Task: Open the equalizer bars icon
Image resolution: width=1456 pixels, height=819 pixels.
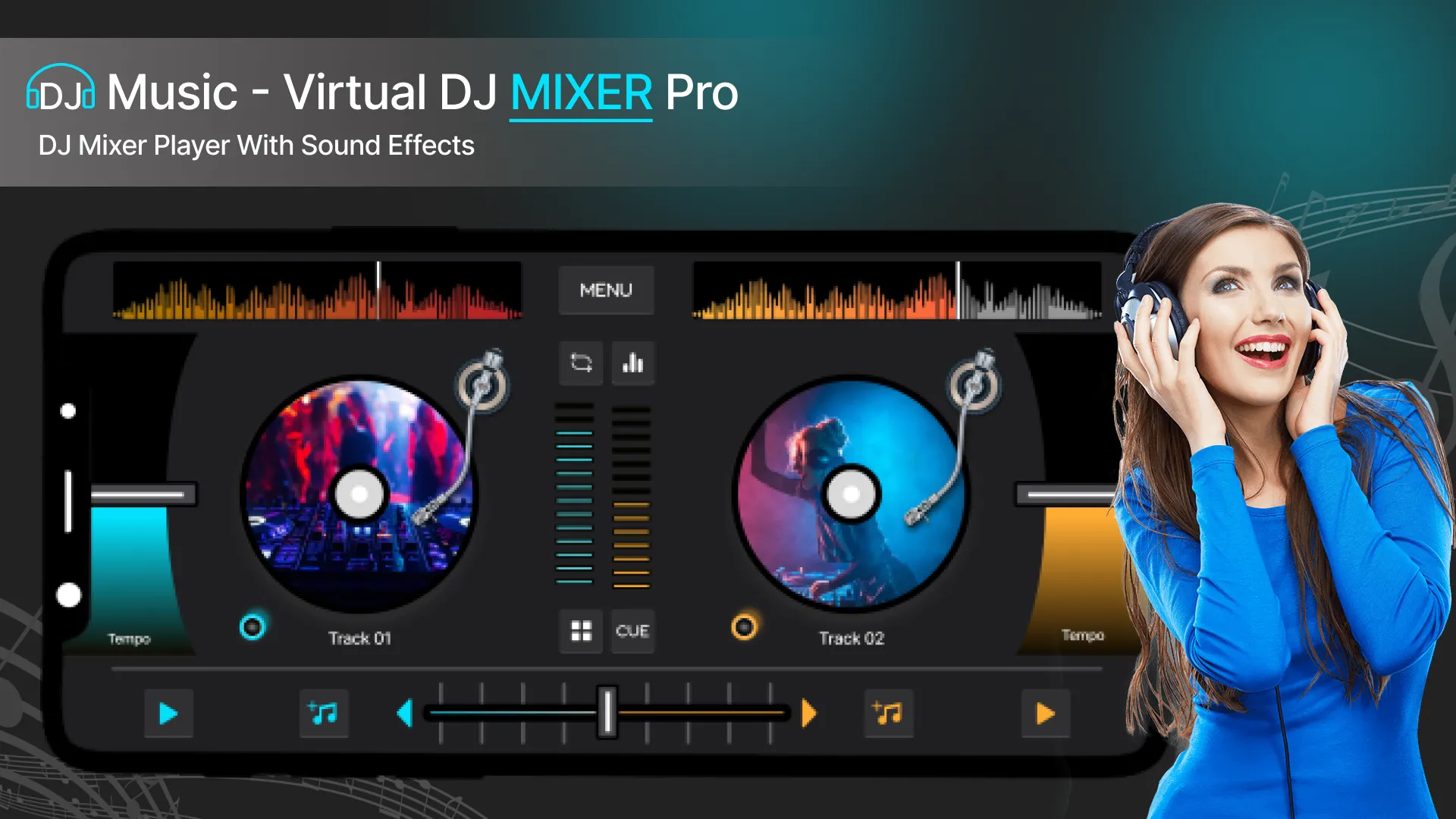Action: click(632, 363)
